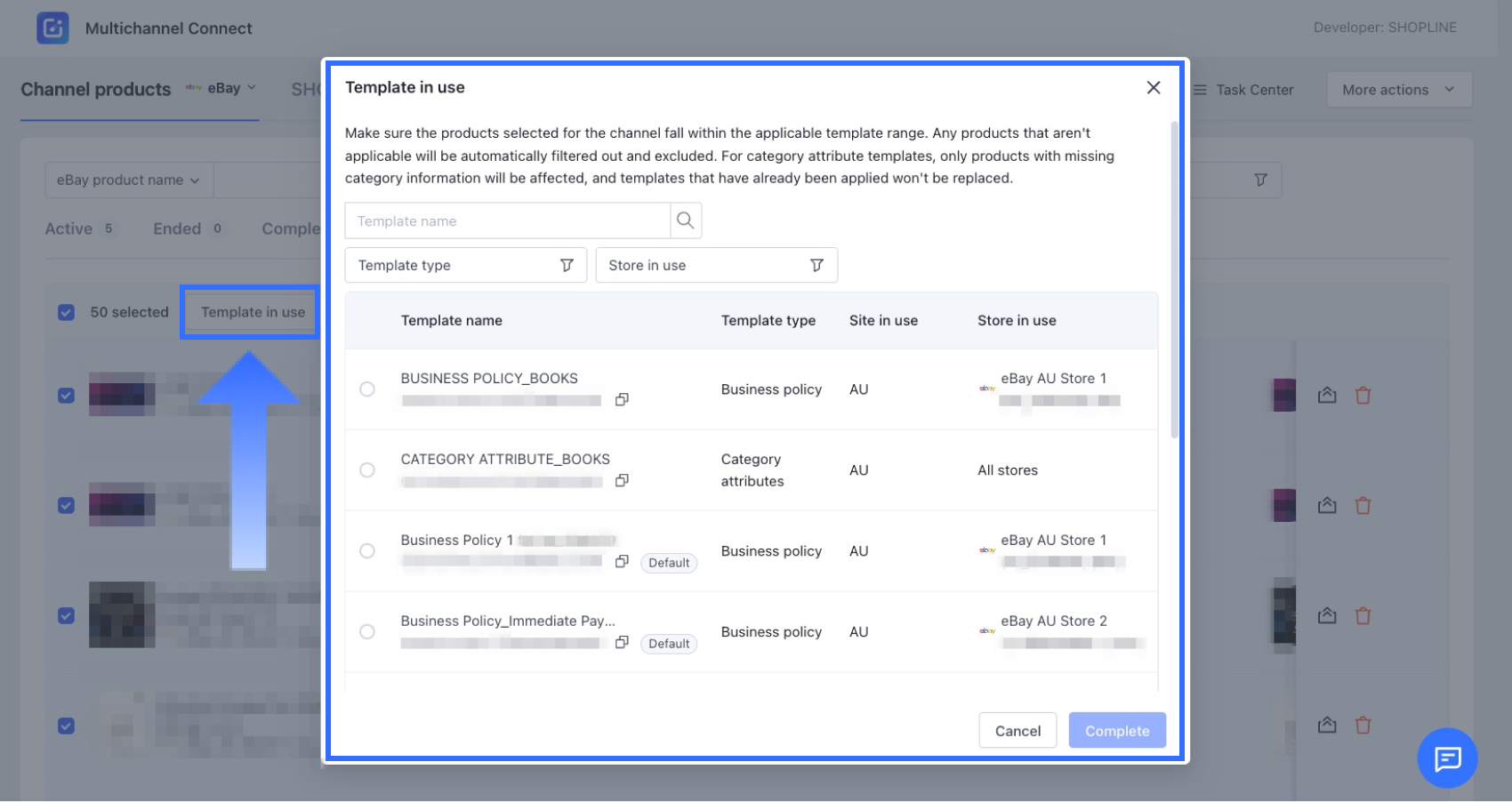The image size is (1512, 802).
Task: Select the CATEGORY ATTRIBUTE_BOOKS radio button
Action: [367, 470]
